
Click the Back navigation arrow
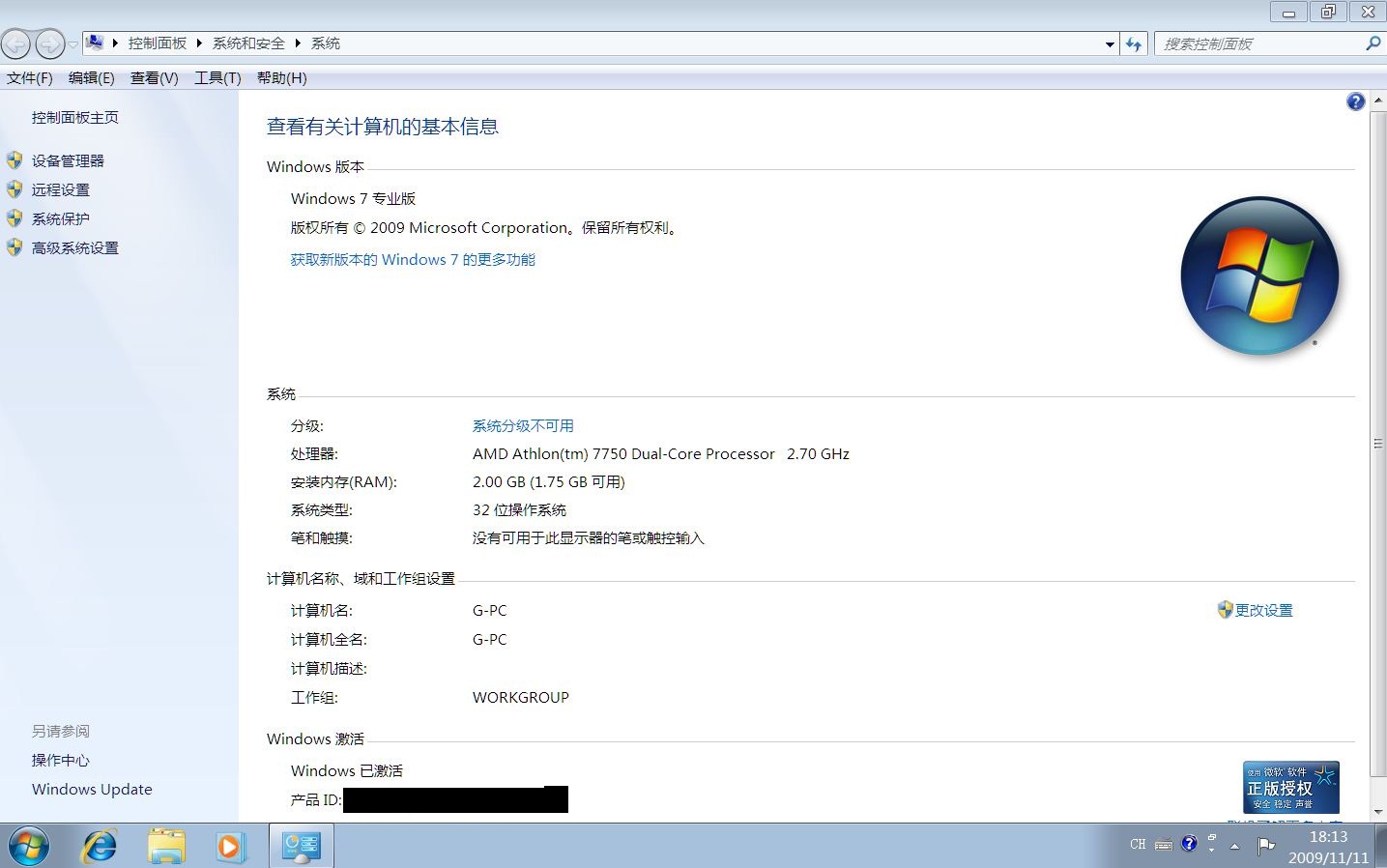(x=16, y=43)
